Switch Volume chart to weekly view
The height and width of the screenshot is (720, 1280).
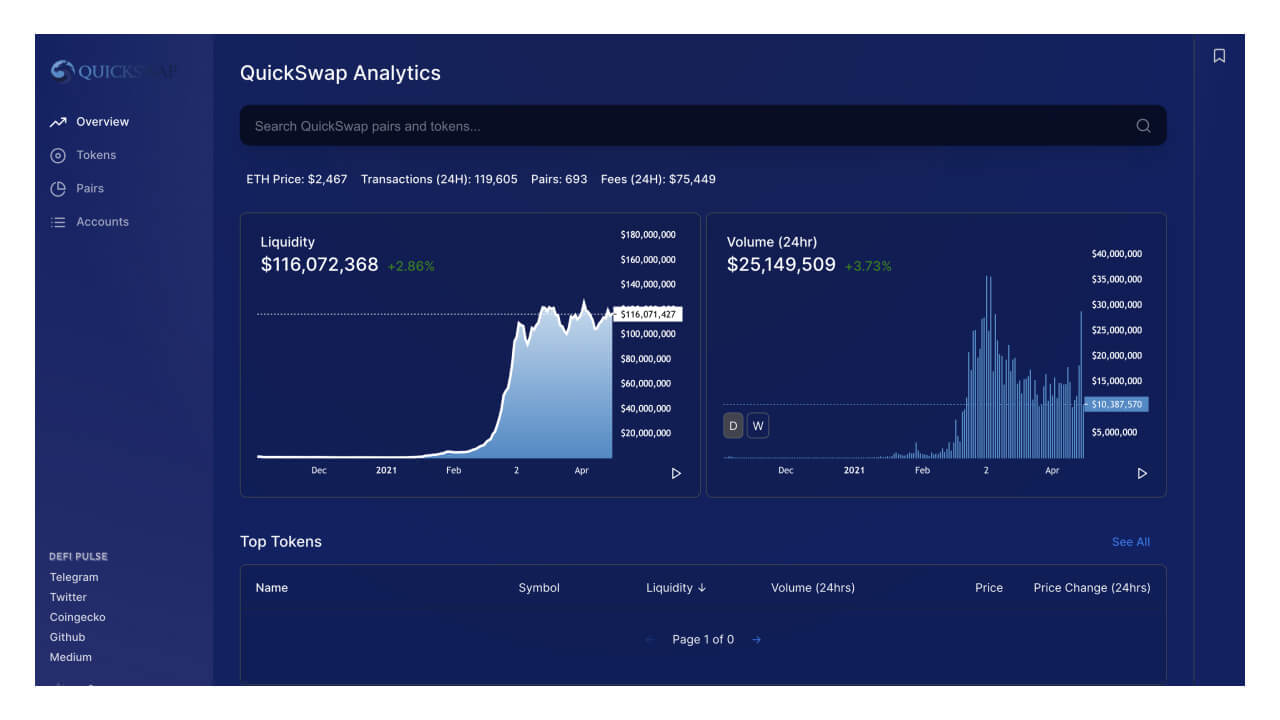[x=758, y=426]
